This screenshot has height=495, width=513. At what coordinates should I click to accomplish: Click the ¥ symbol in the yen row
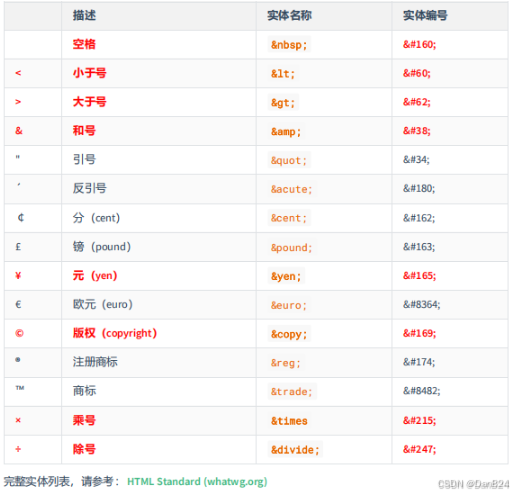(x=18, y=275)
